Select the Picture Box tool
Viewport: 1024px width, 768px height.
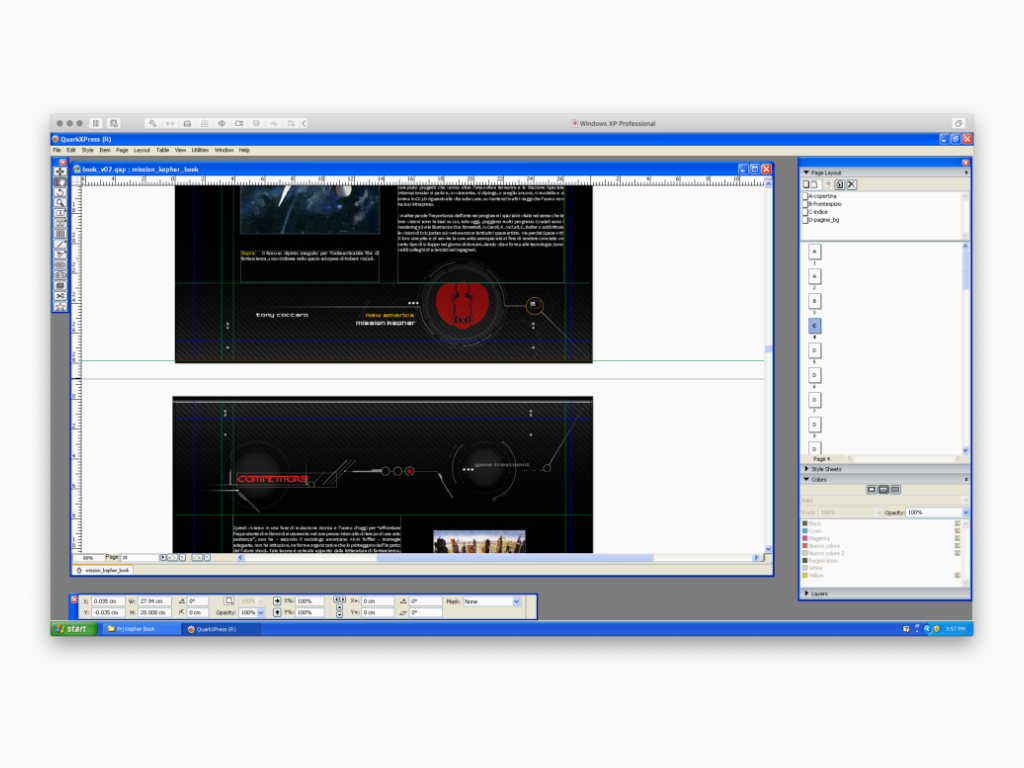[60, 223]
